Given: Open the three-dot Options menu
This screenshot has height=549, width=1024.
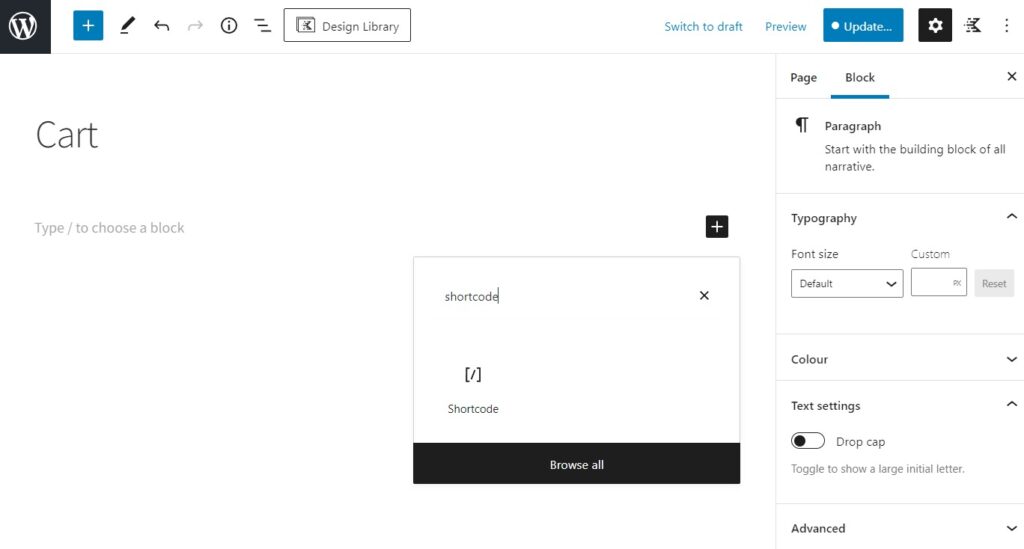Looking at the screenshot, I should (x=1007, y=26).
